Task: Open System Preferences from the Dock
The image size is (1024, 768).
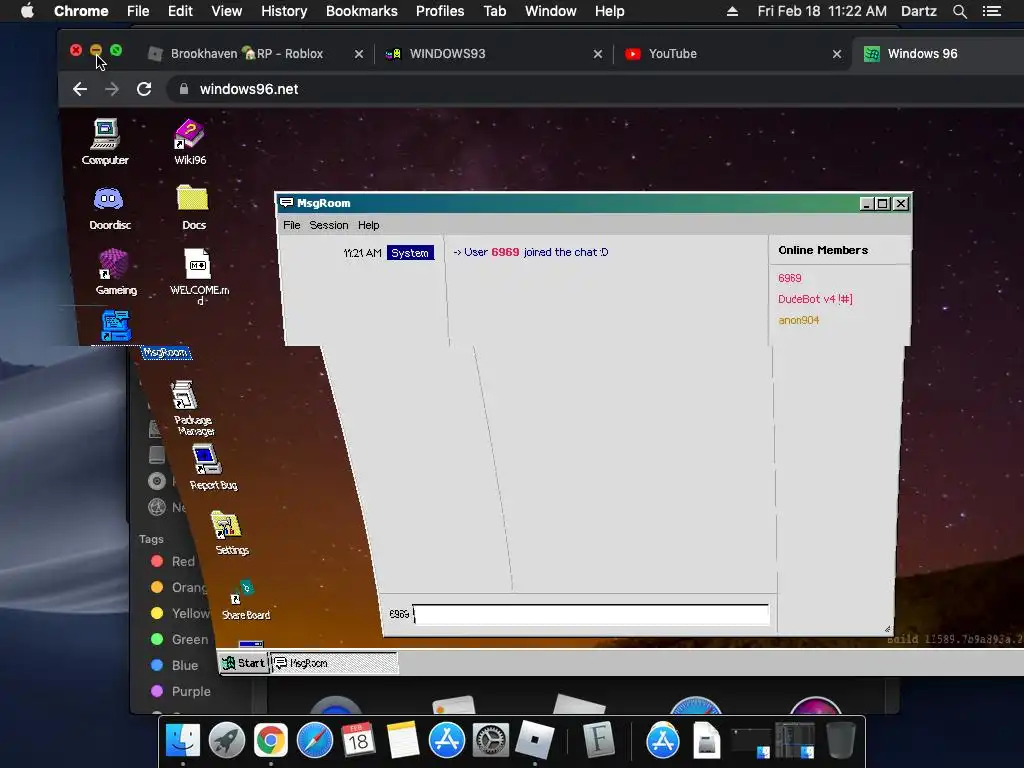Action: [490, 740]
